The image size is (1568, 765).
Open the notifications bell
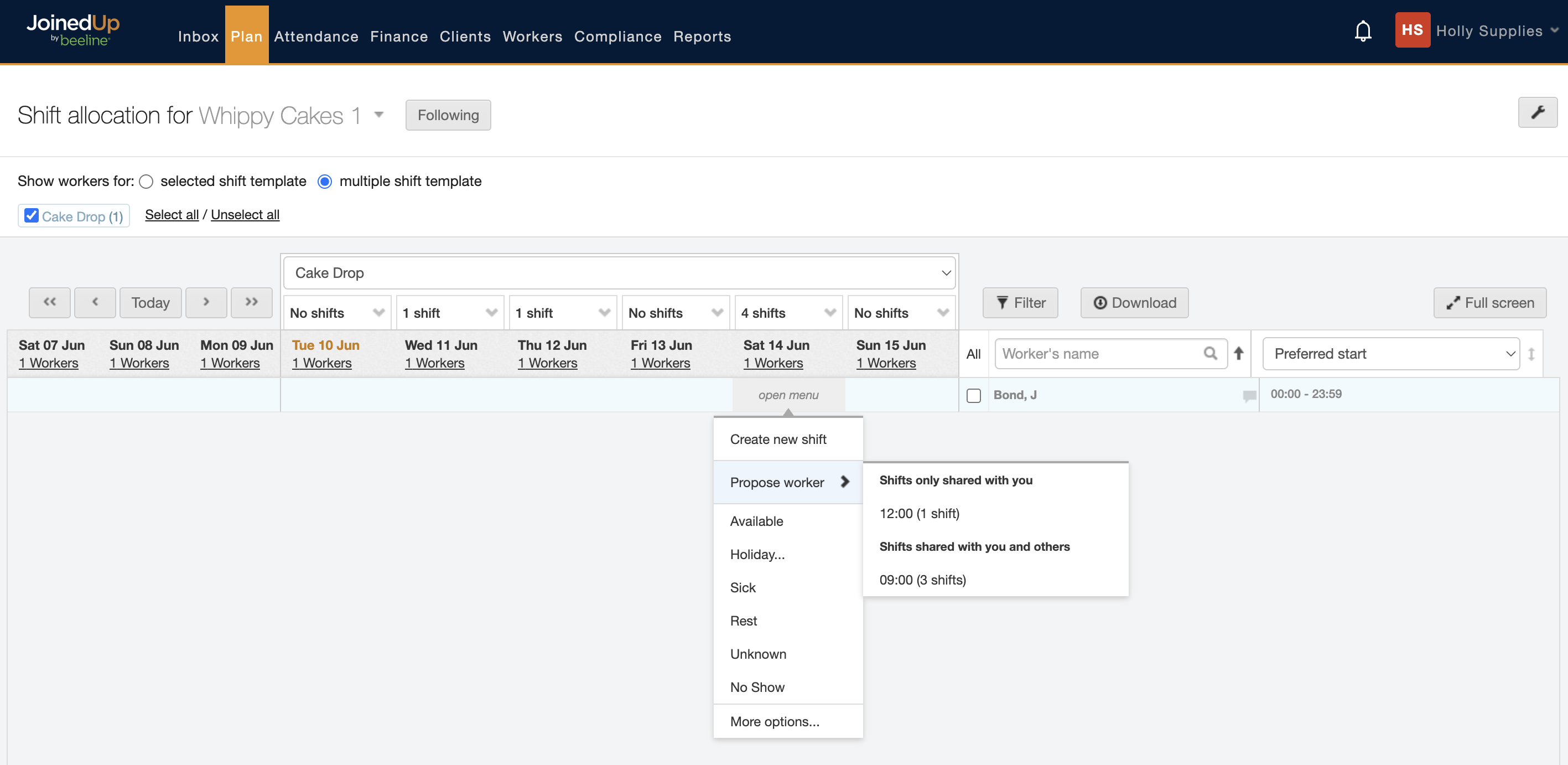tap(1362, 31)
